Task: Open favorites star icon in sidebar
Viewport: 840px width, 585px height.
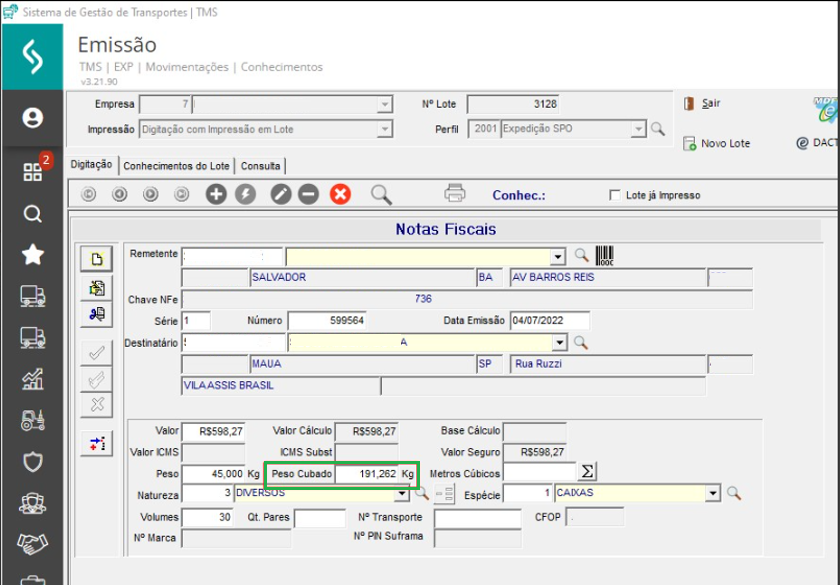Action: pyautogui.click(x=32, y=254)
